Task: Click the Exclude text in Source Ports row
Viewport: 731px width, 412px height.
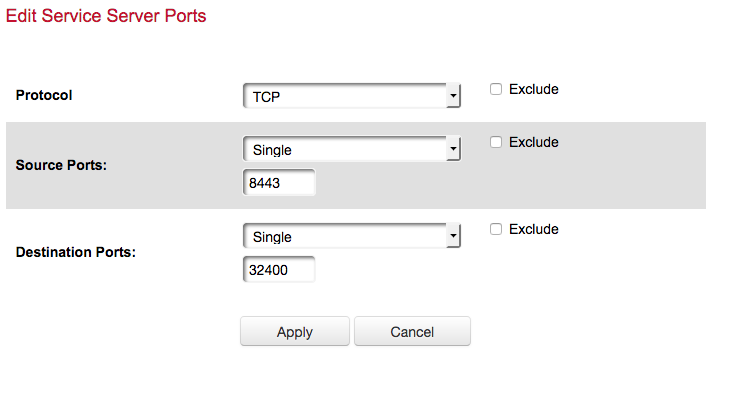Action: click(533, 142)
